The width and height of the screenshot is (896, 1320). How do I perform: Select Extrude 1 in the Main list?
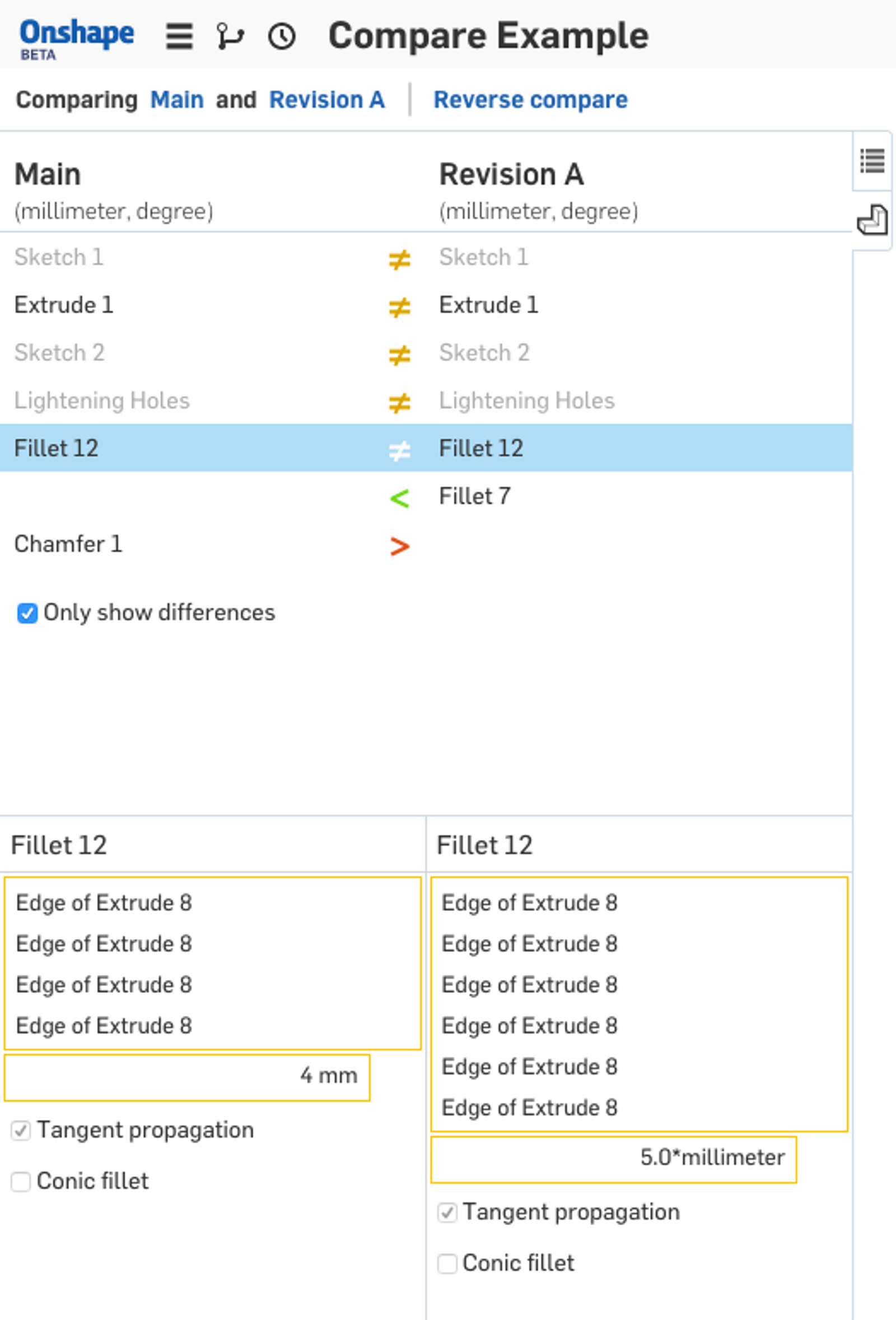coord(64,305)
